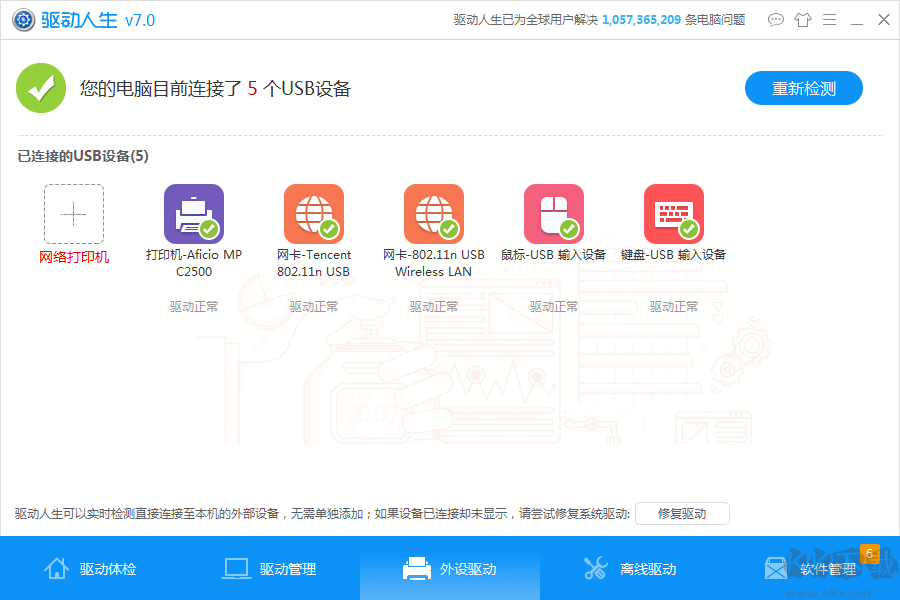Open the 离线驱动 tab
This screenshot has width=900, height=600.
click(630, 568)
